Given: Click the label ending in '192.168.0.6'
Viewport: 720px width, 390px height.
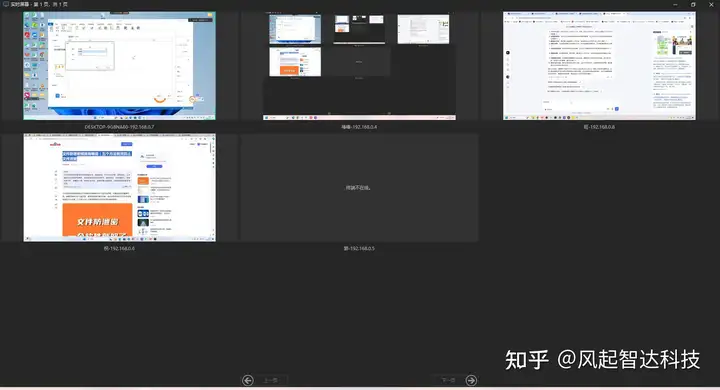Looking at the screenshot, I should (119, 249).
